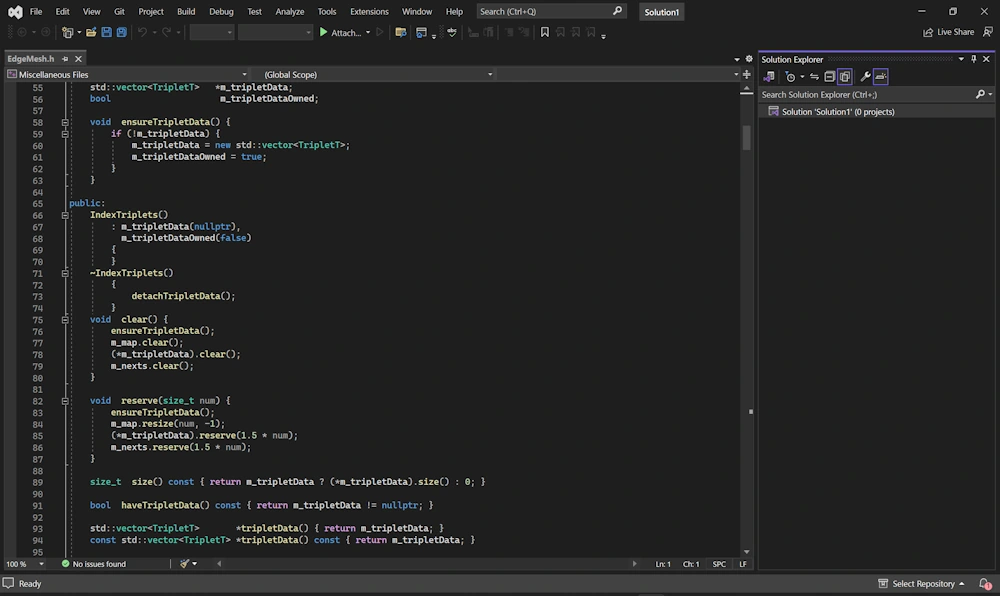
Task: Click the Save All toolbar icon
Action: point(121,32)
